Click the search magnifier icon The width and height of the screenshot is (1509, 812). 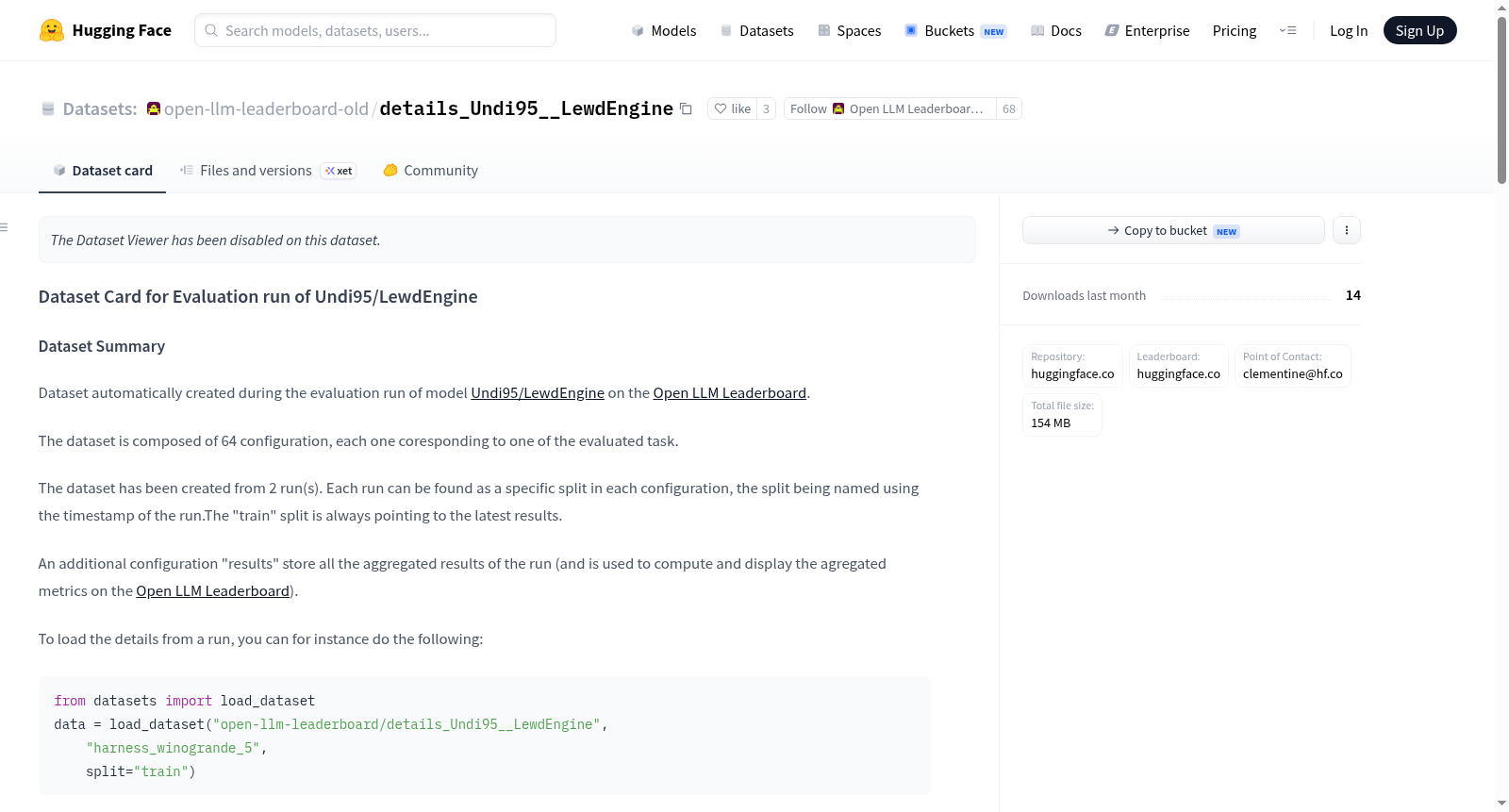[211, 30]
